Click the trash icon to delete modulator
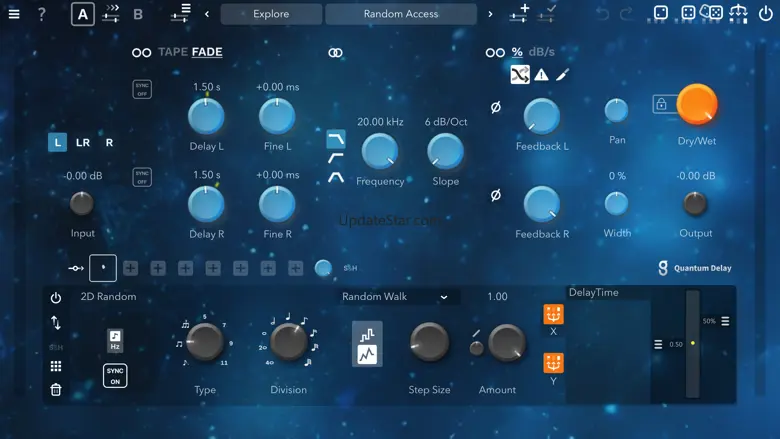The width and height of the screenshot is (780, 439). (56, 389)
